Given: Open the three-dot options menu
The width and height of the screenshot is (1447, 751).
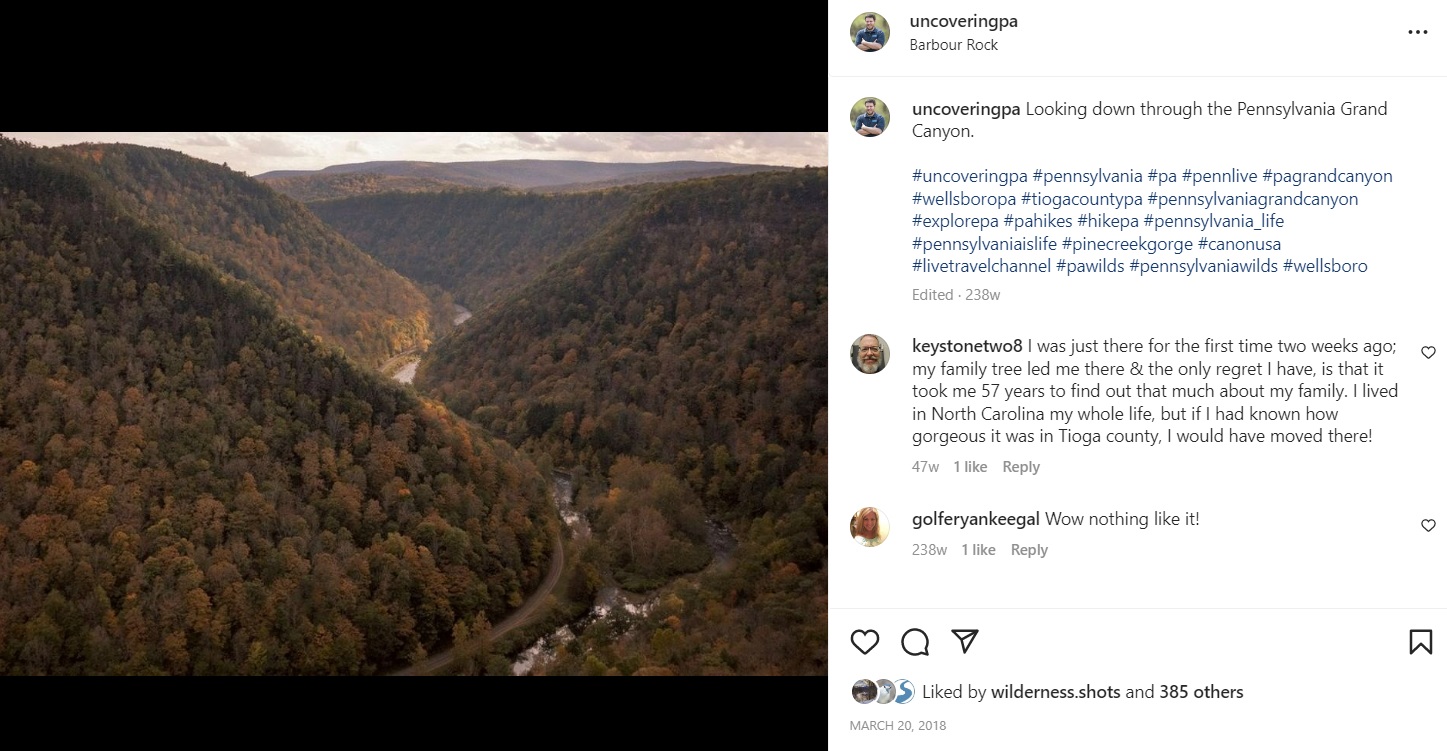Looking at the screenshot, I should [x=1418, y=31].
